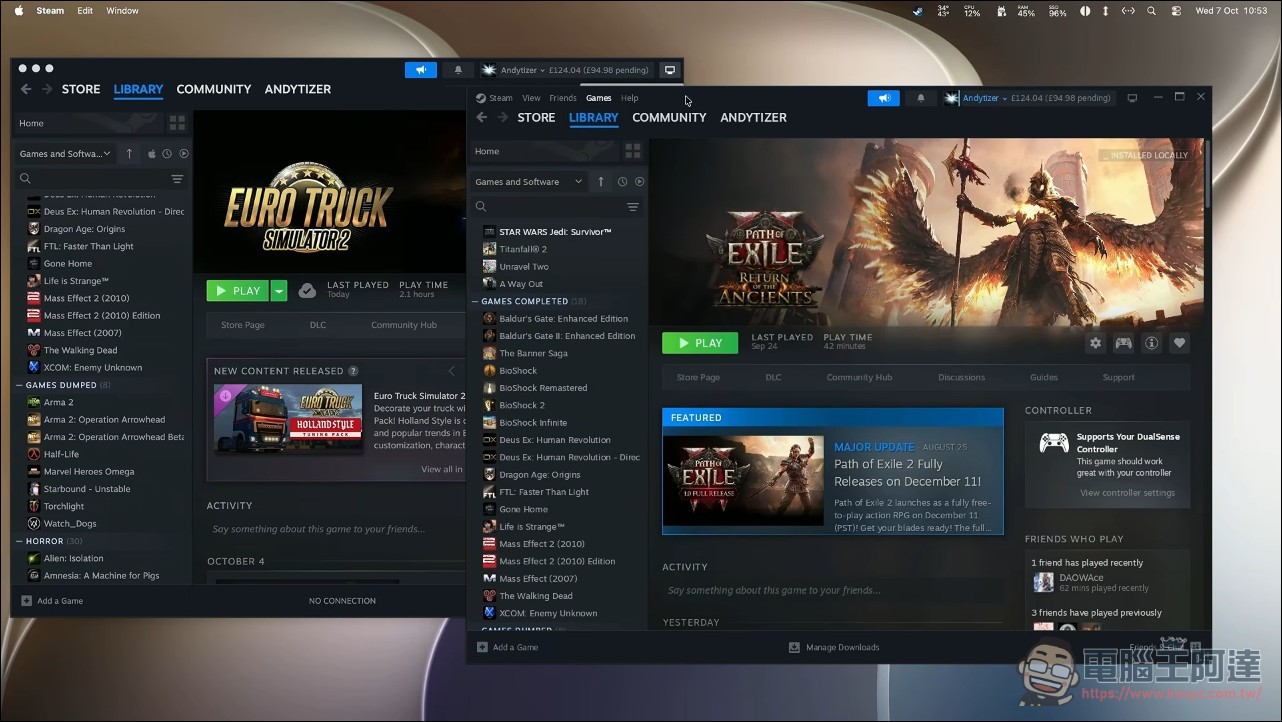Open the Friends menu in front window
The height and width of the screenshot is (722, 1282).
click(563, 98)
